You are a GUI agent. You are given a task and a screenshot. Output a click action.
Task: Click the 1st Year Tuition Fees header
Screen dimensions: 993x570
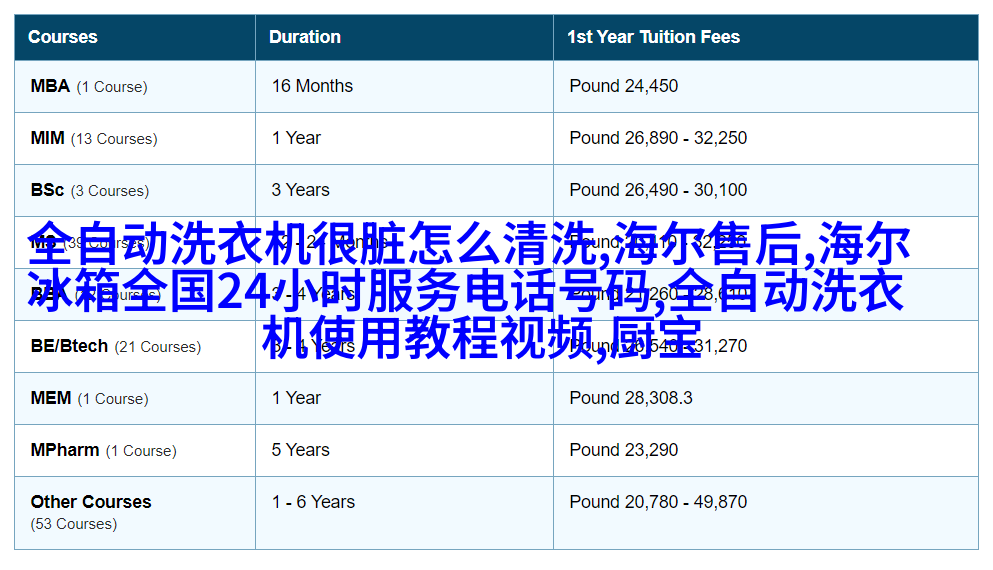pos(653,37)
